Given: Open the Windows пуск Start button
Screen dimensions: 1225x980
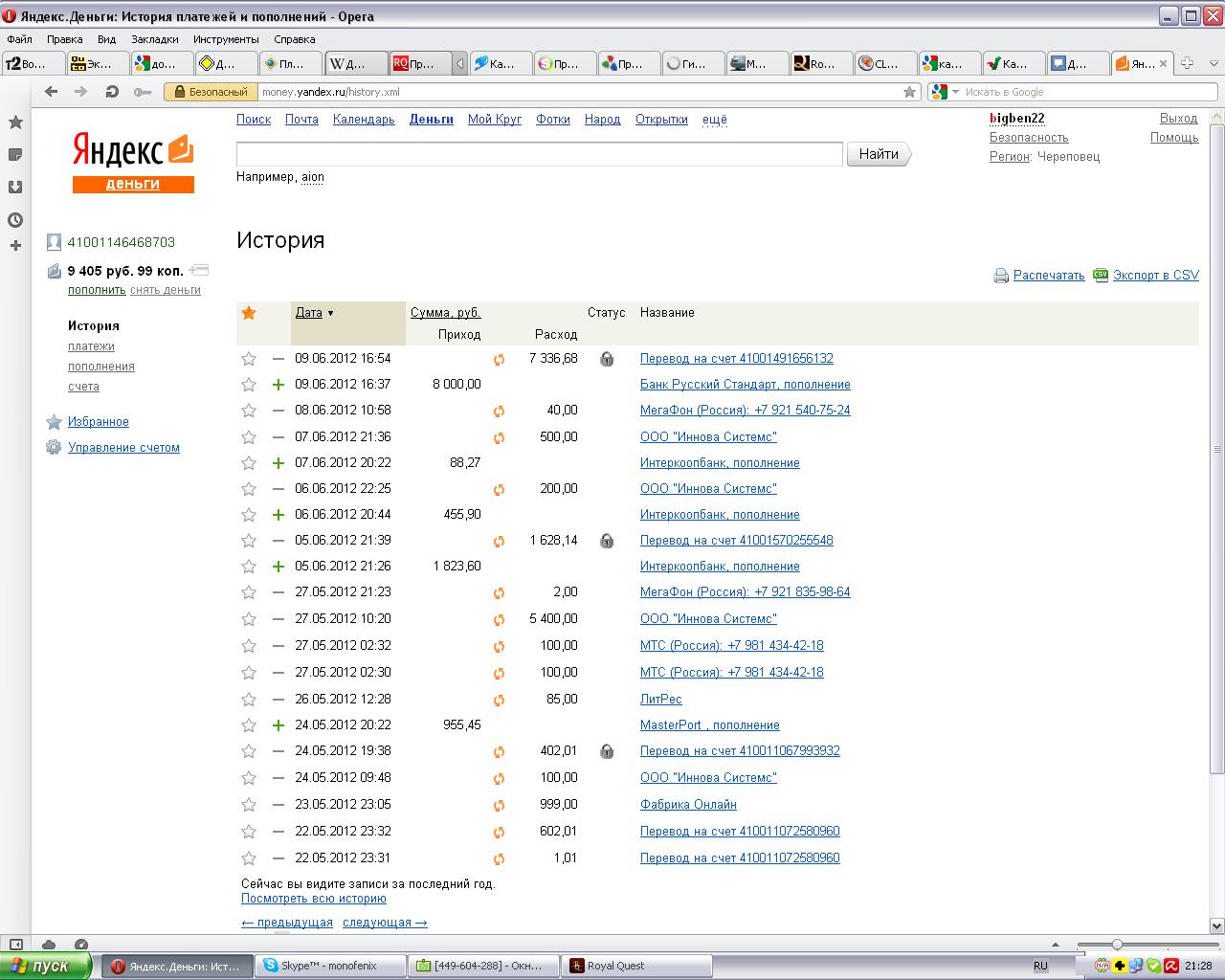Looking at the screenshot, I should click(46, 966).
